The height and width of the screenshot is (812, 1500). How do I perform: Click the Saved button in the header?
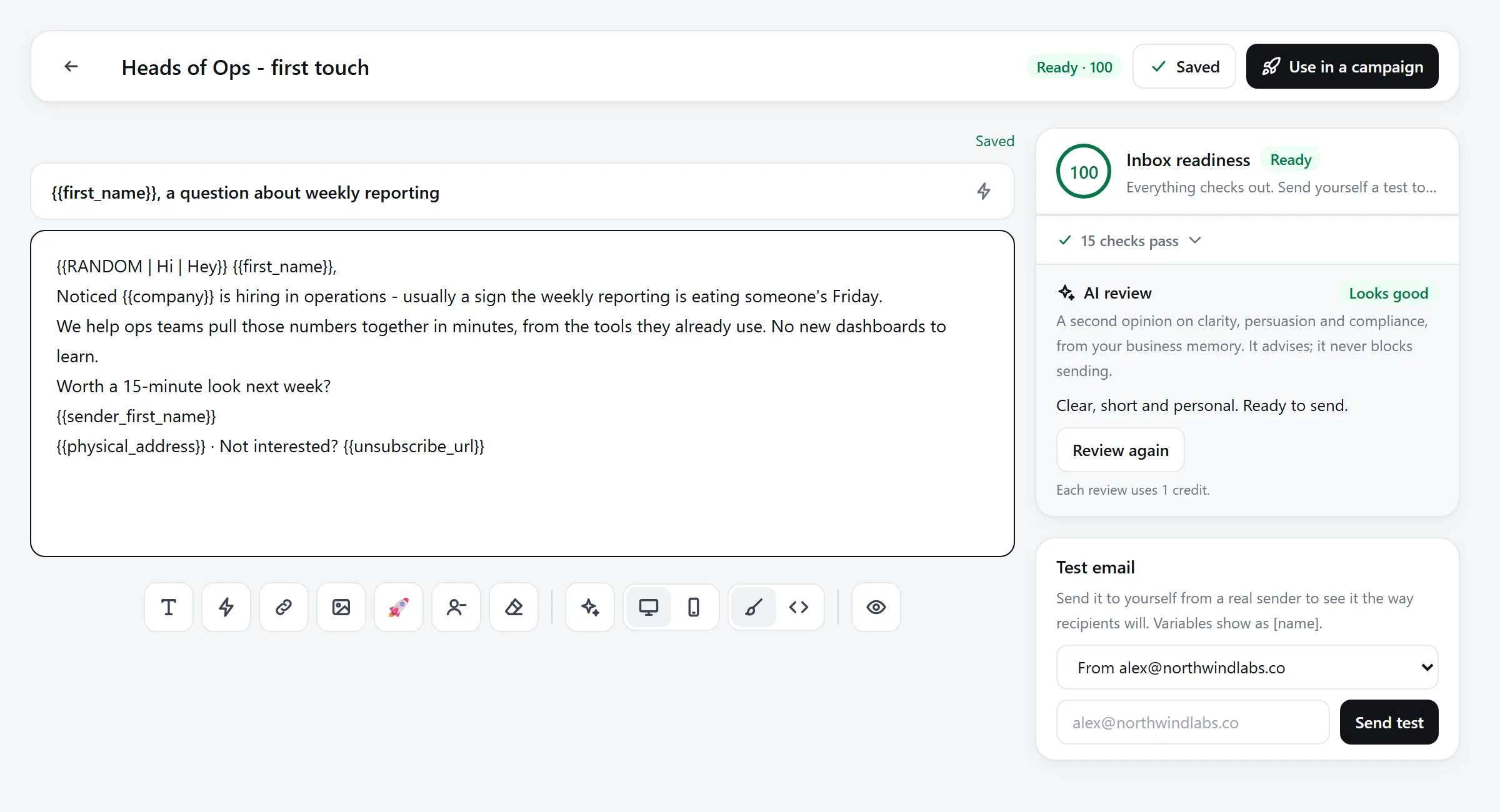coord(1184,66)
